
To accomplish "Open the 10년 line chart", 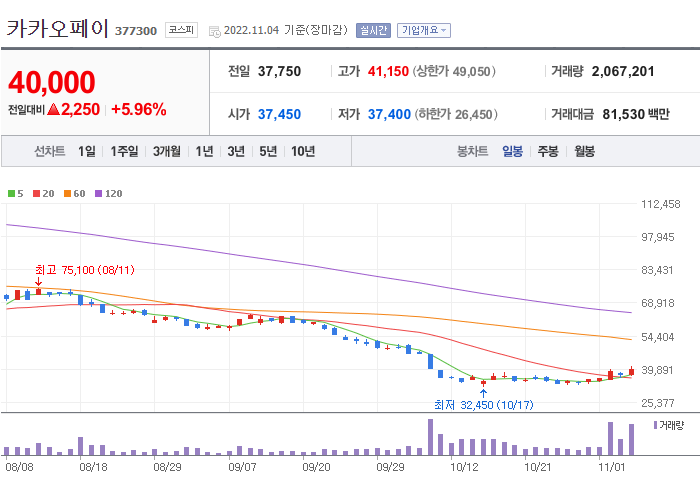I will click(x=303, y=151).
